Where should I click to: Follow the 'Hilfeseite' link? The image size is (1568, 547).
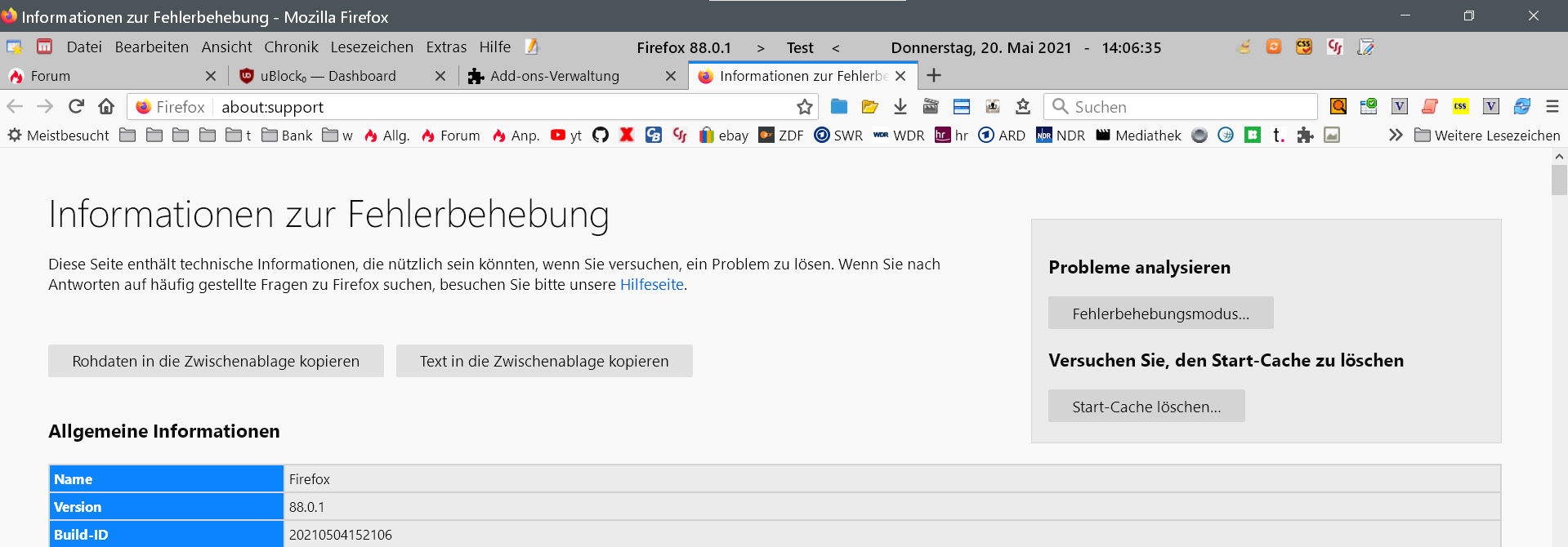[651, 285]
